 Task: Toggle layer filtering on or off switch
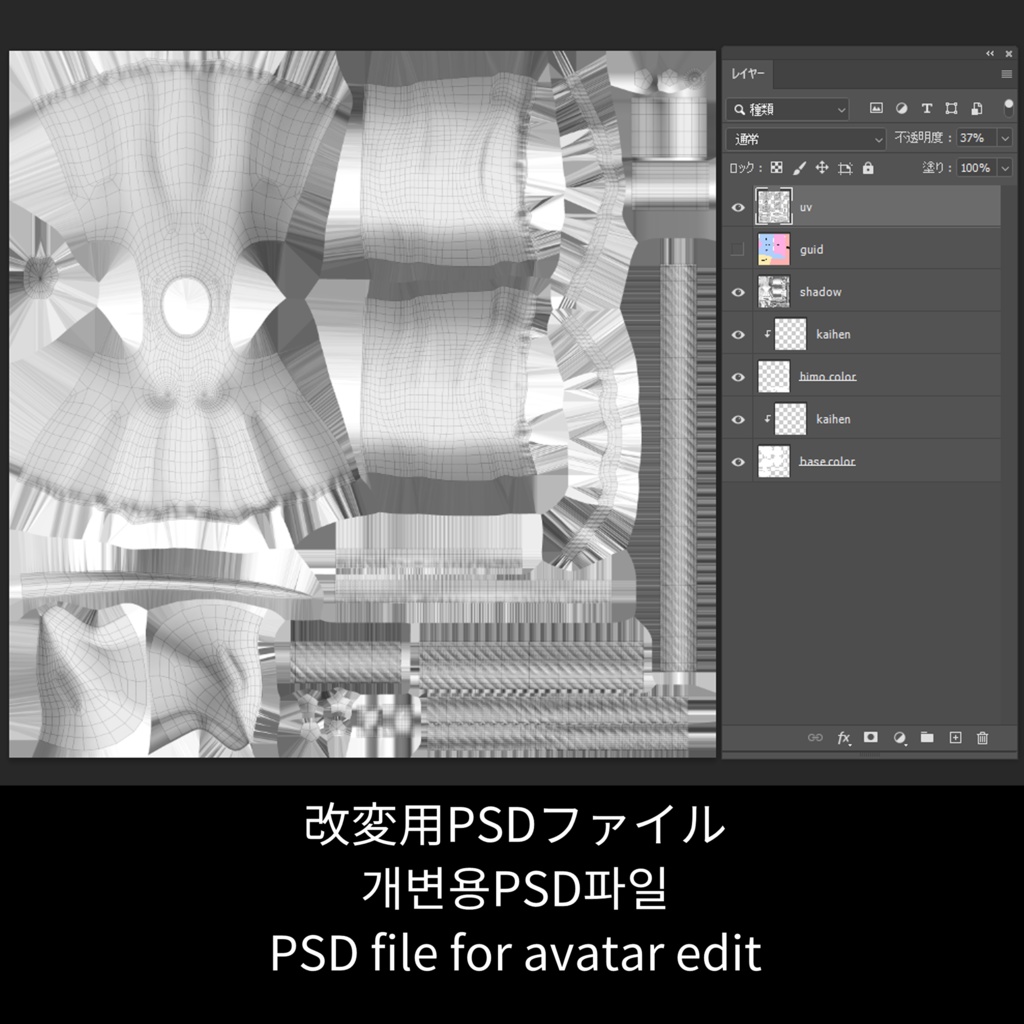(1008, 108)
